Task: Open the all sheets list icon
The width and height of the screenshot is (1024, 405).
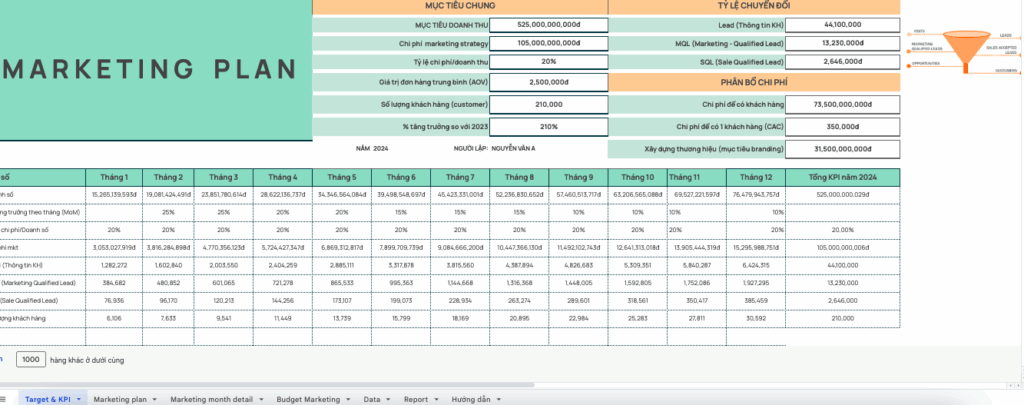Action: point(3,399)
